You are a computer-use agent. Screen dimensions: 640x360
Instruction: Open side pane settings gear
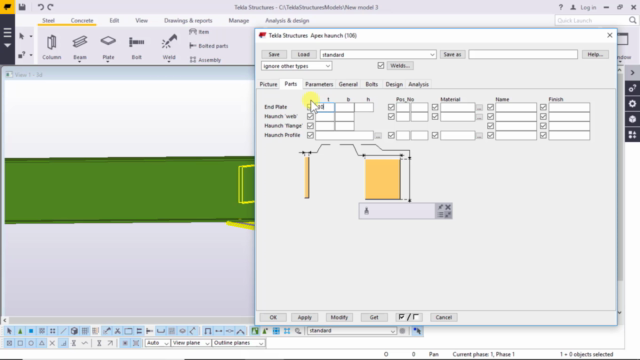pos(632,104)
